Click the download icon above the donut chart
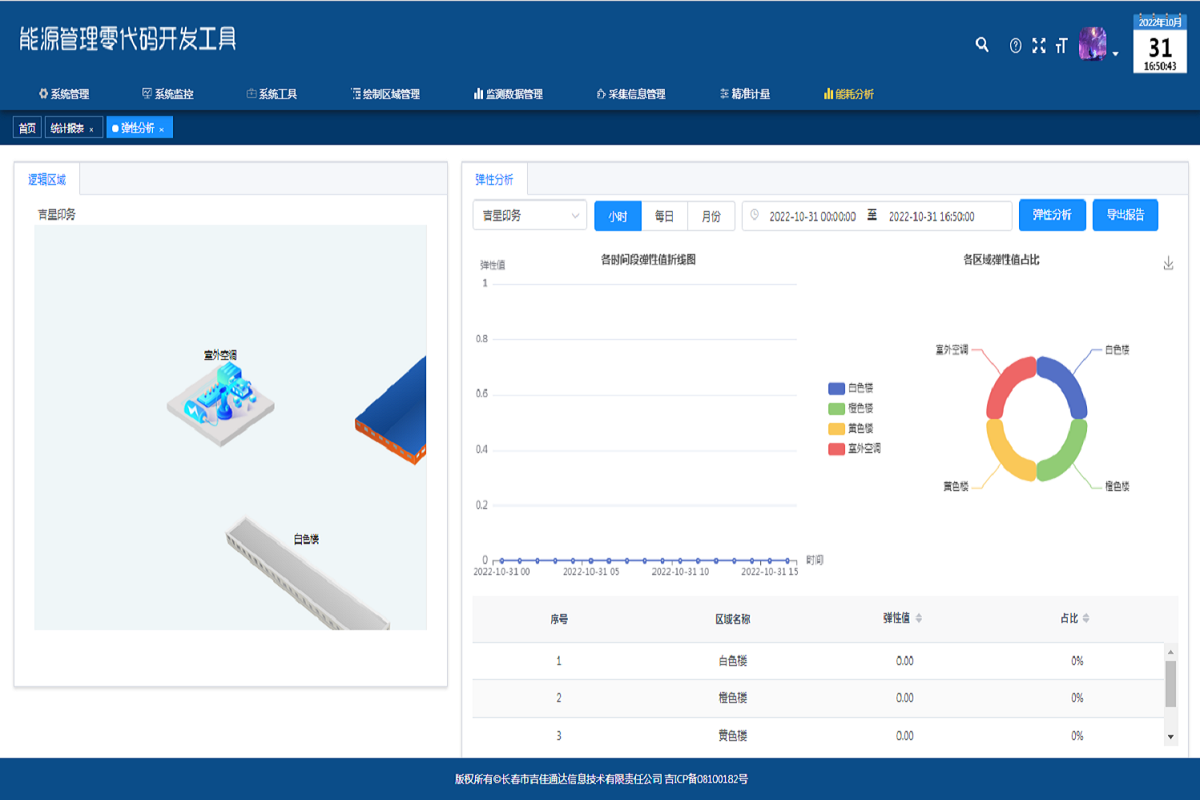 coord(1167,263)
